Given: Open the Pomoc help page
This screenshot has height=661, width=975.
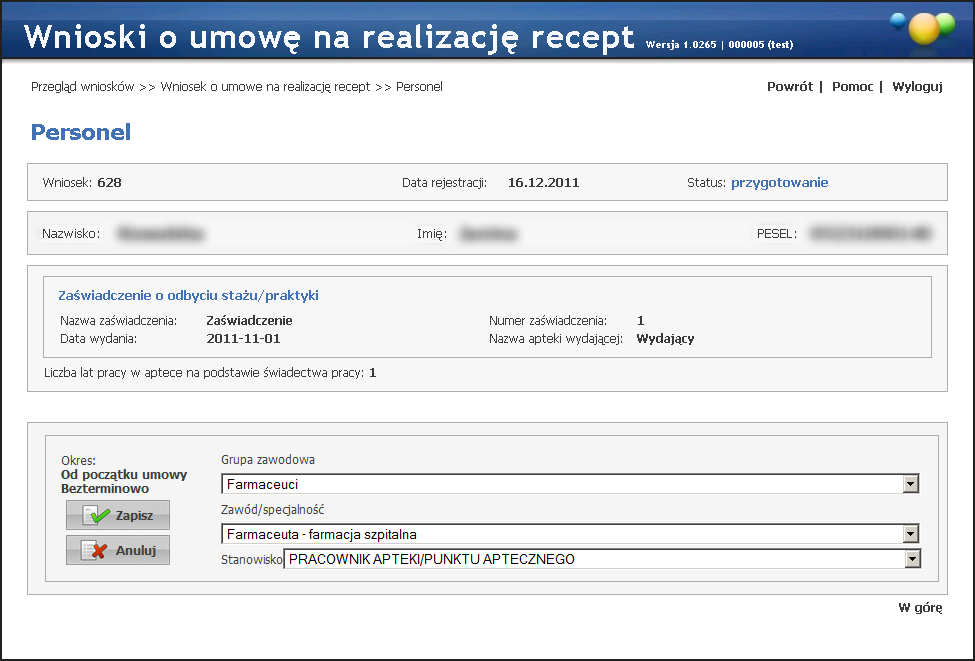Looking at the screenshot, I should (x=852, y=87).
